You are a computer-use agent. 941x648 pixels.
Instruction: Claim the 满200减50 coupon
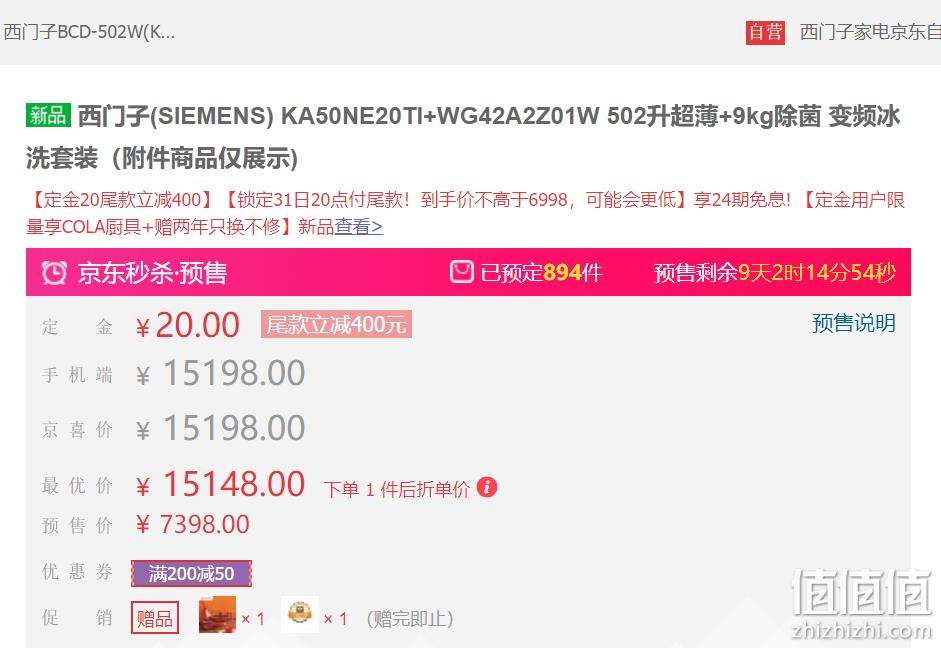[191, 574]
